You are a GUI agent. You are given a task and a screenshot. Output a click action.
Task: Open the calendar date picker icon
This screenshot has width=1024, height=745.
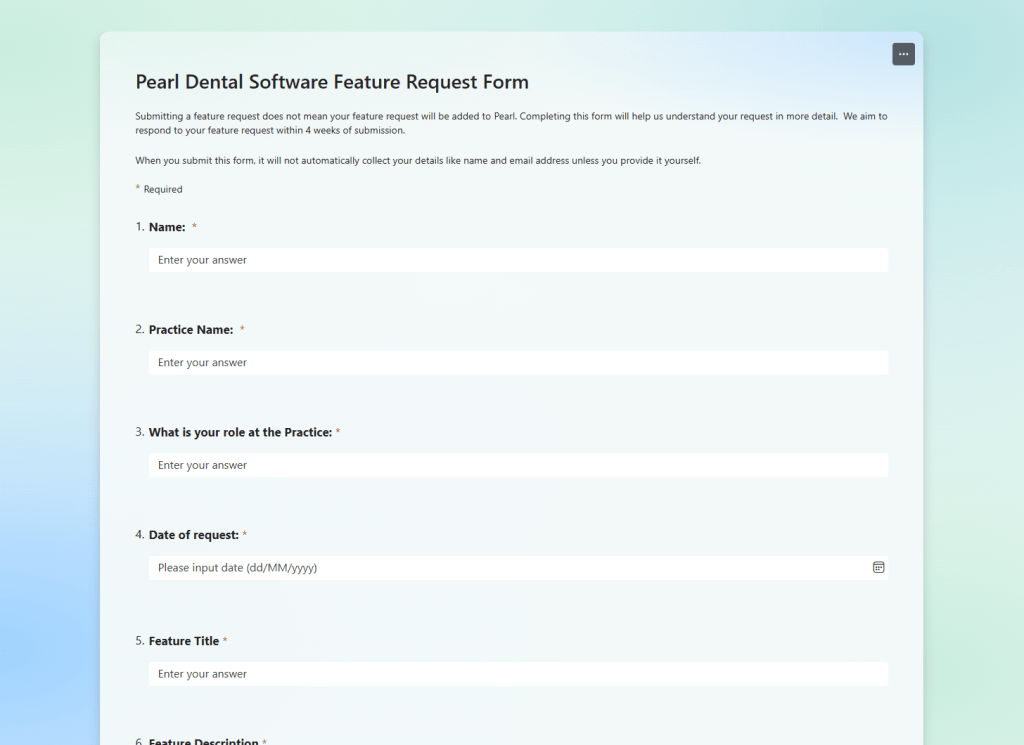point(878,567)
